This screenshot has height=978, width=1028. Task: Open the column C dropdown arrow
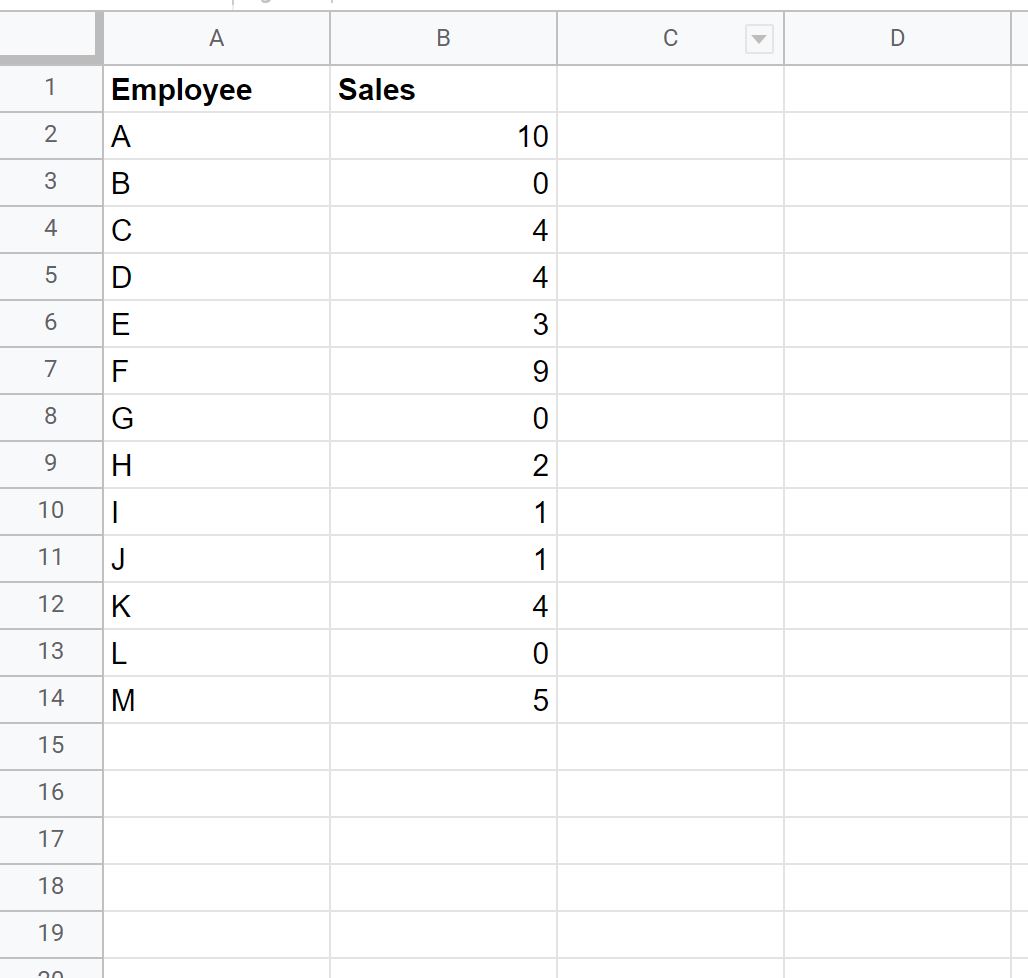(x=759, y=39)
